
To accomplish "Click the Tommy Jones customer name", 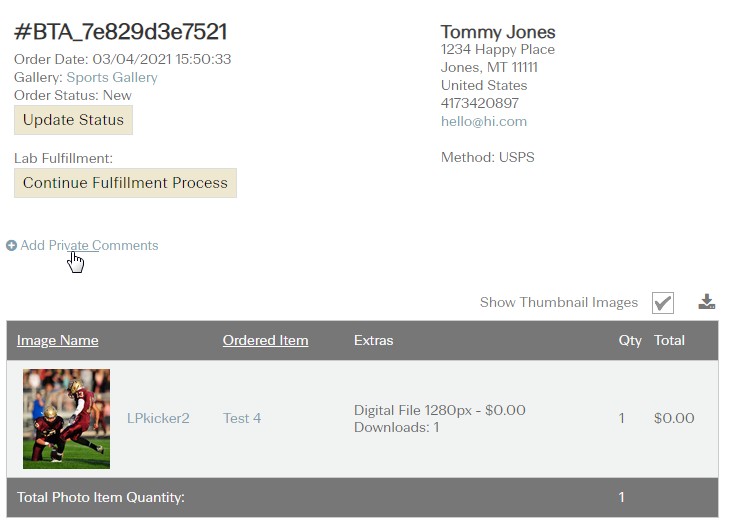I will coord(498,32).
